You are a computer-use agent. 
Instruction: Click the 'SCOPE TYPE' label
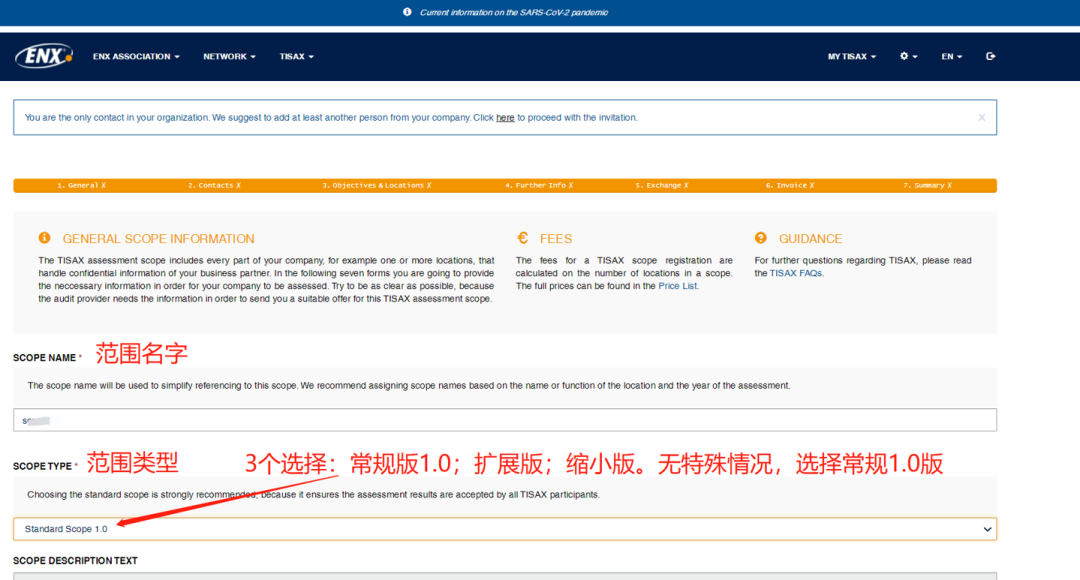(43, 466)
